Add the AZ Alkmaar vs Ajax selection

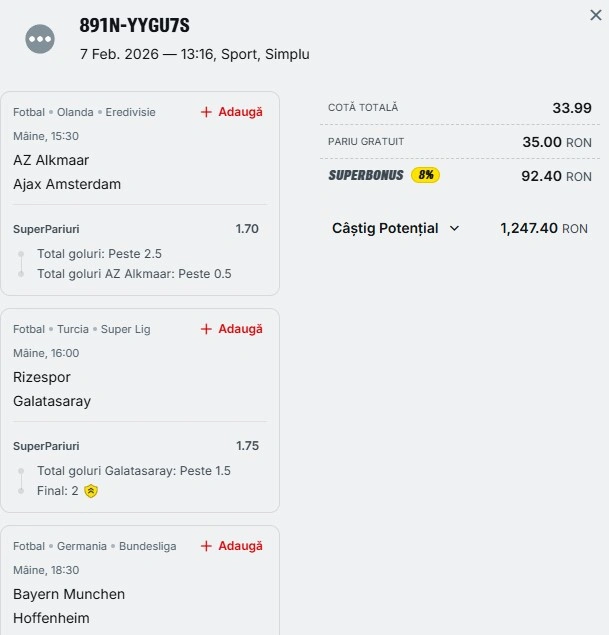click(240, 112)
